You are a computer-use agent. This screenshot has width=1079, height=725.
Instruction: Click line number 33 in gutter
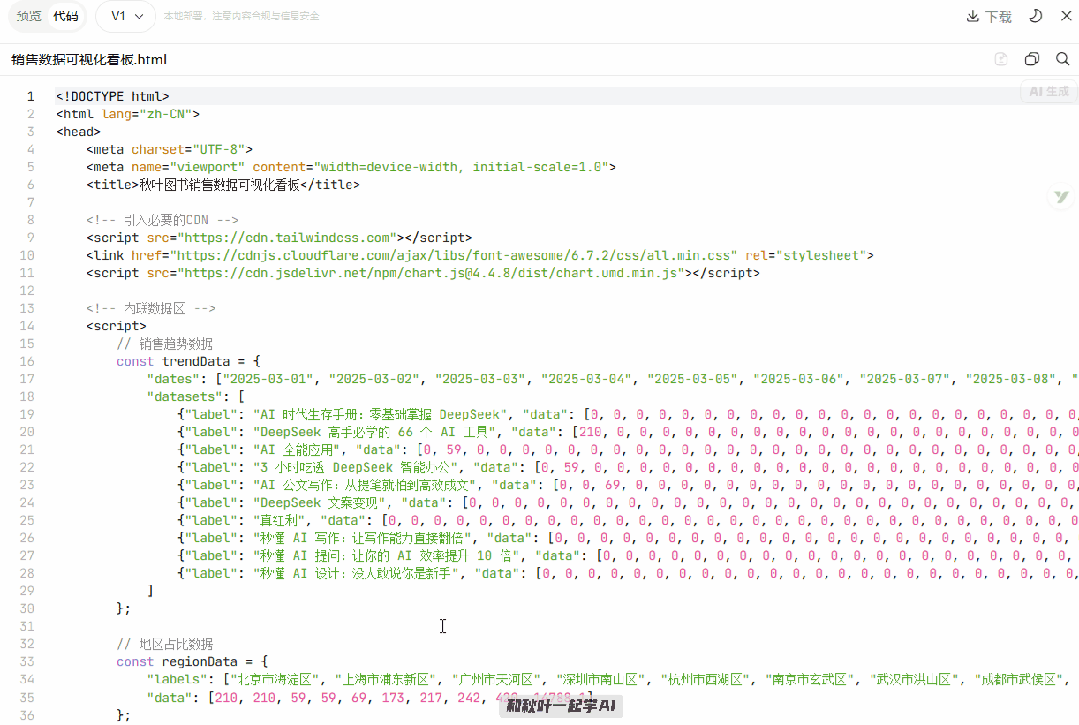coord(27,662)
